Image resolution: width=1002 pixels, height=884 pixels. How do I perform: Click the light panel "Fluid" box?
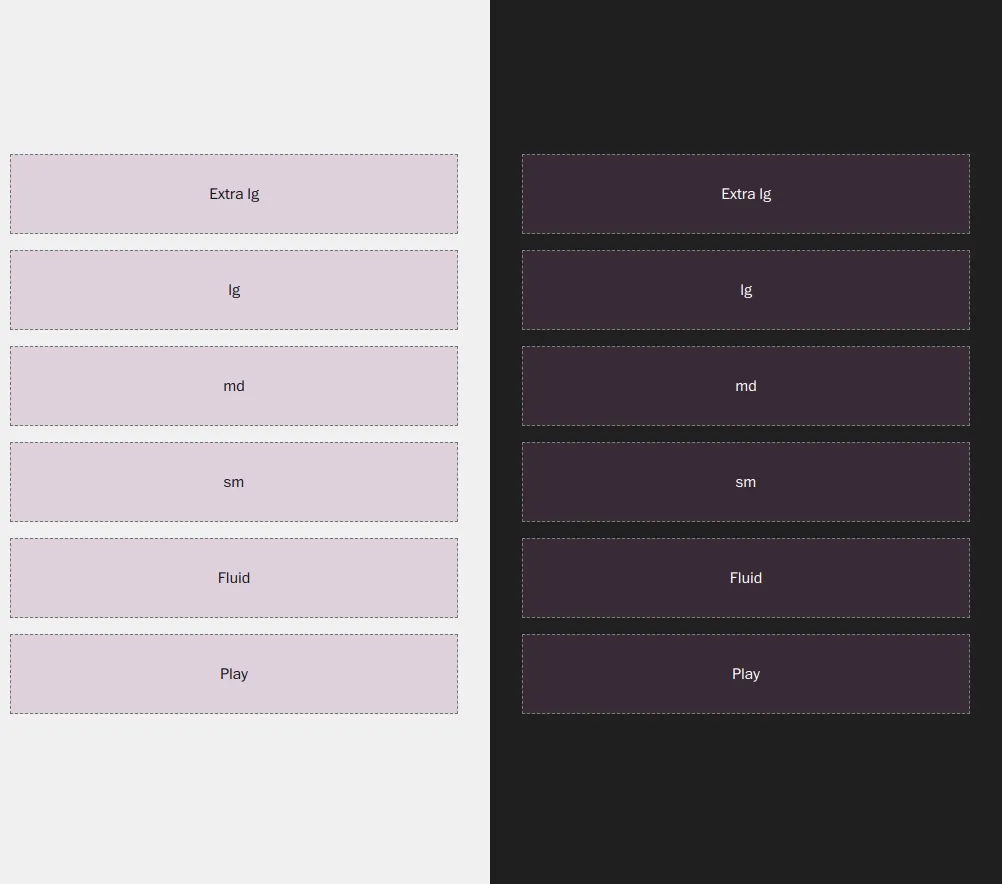pos(234,578)
